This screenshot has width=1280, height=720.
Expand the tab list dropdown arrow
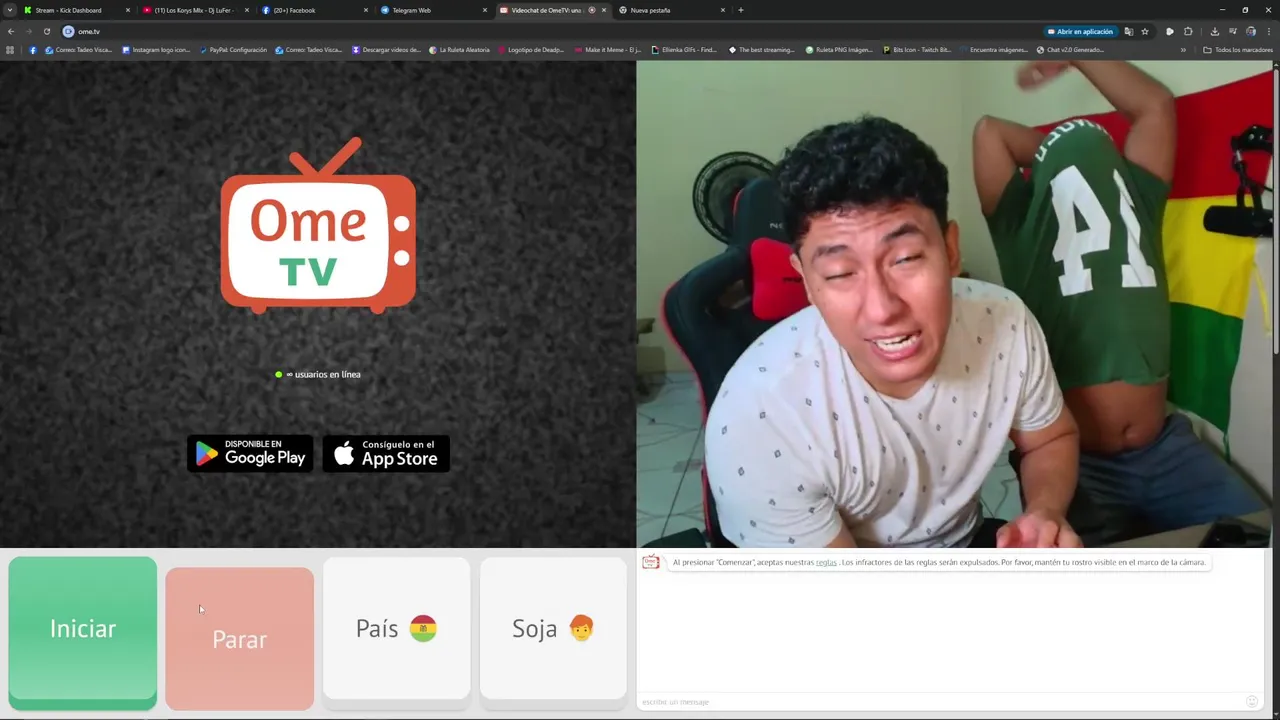point(10,10)
